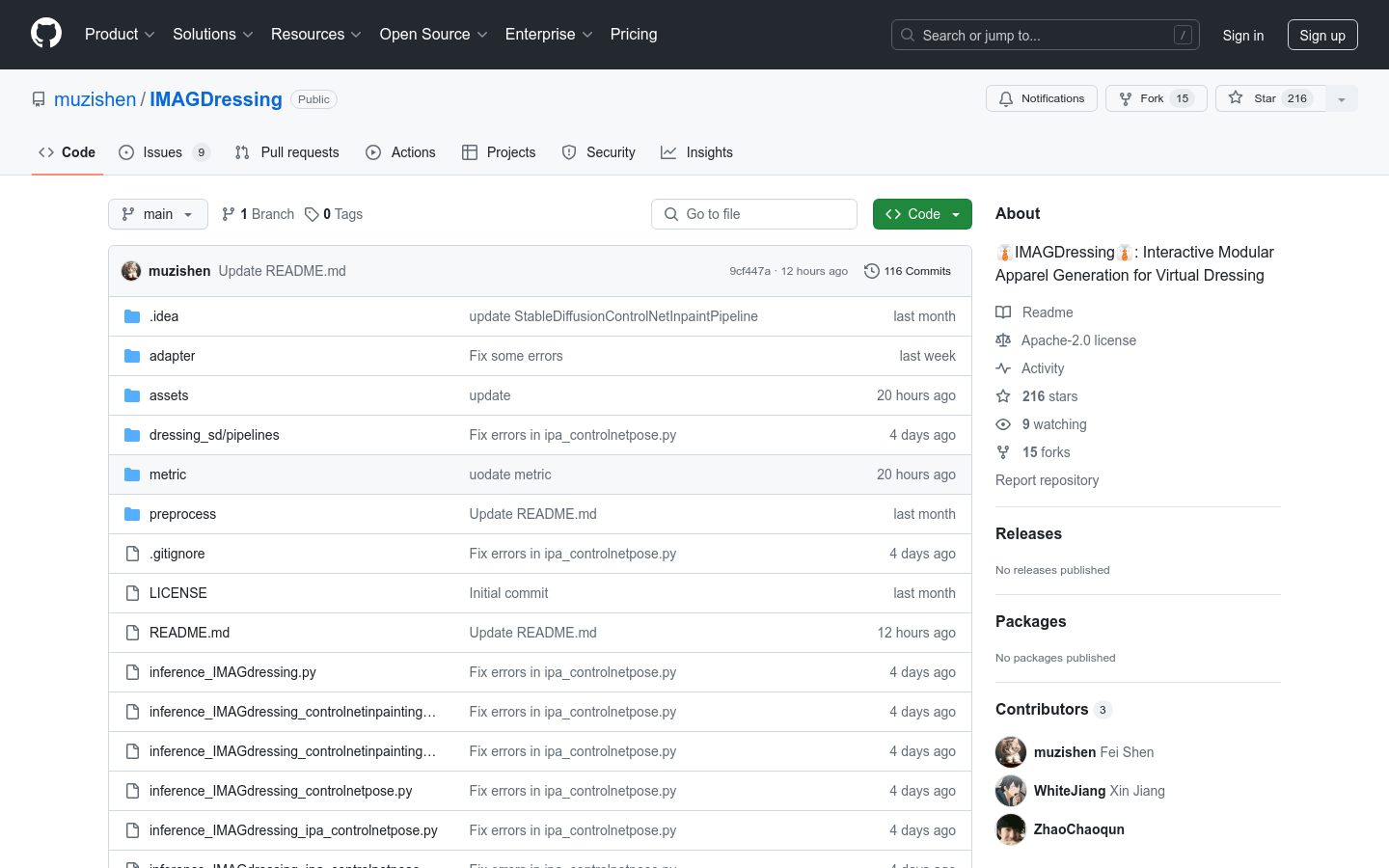Expand the Enterprise menu
The image size is (1389, 868).
click(549, 34)
